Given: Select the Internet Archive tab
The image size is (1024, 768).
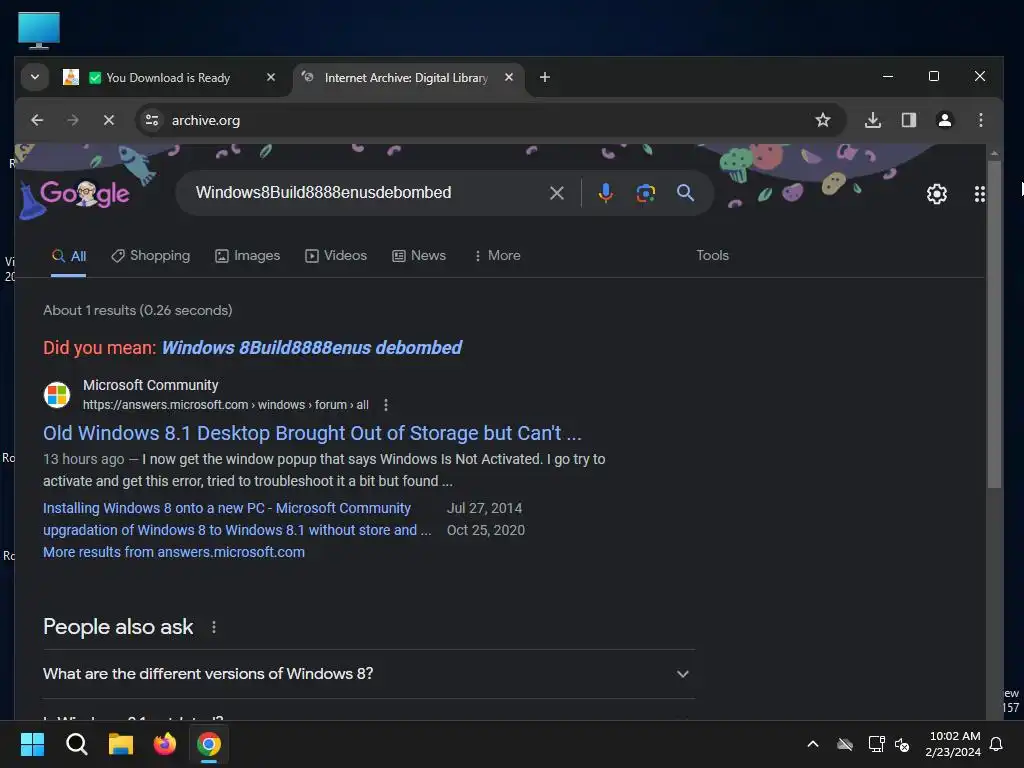Looking at the screenshot, I should coord(405,78).
